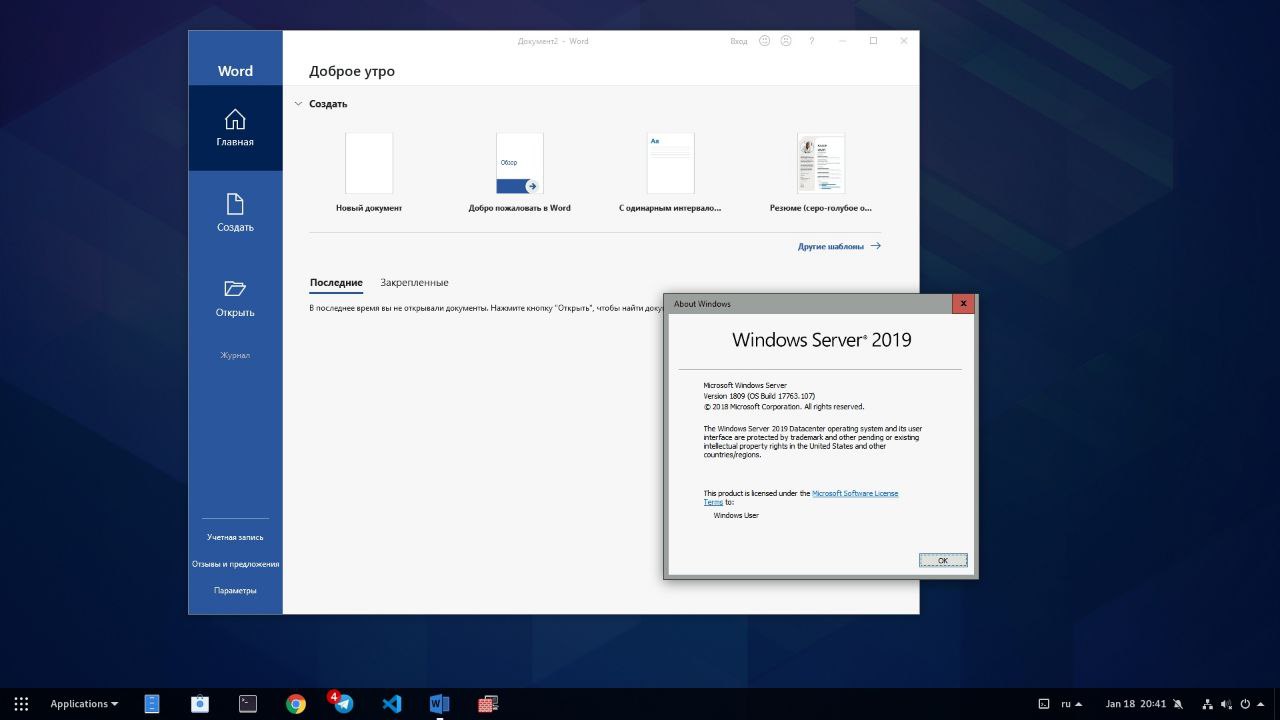Click the Version 1809 OS Build text
Image resolution: width=1280 pixels, height=720 pixels.
click(x=759, y=396)
